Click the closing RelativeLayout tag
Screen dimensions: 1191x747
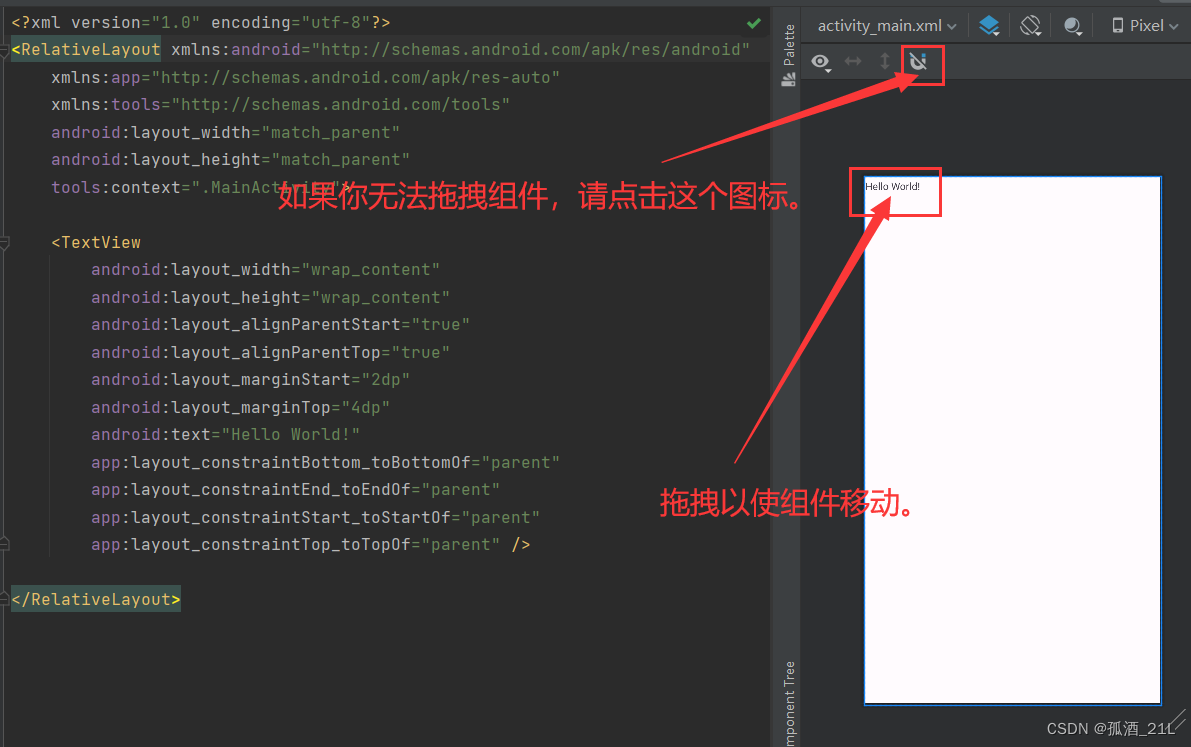click(96, 600)
